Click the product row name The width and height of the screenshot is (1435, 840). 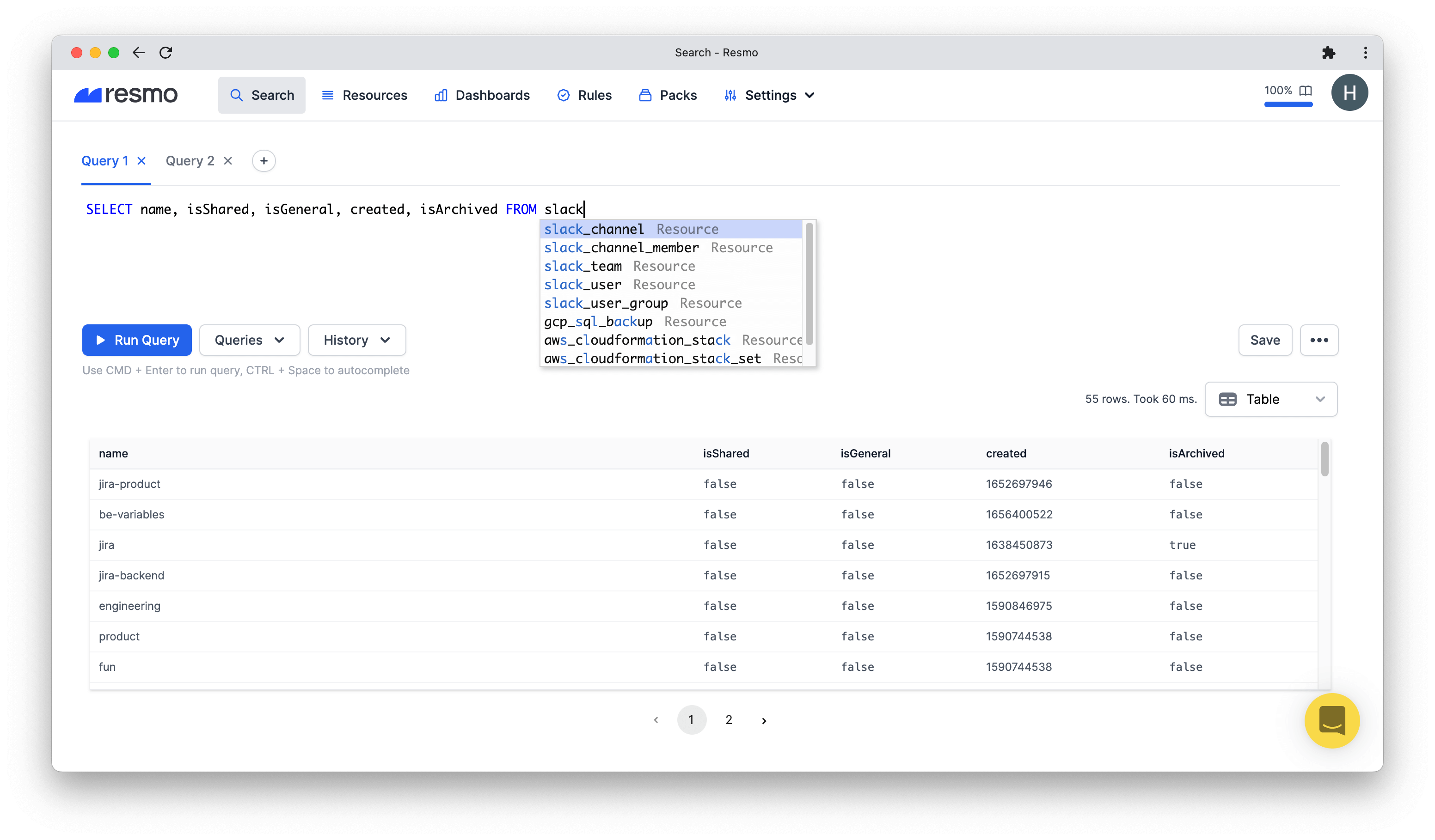tap(119, 636)
